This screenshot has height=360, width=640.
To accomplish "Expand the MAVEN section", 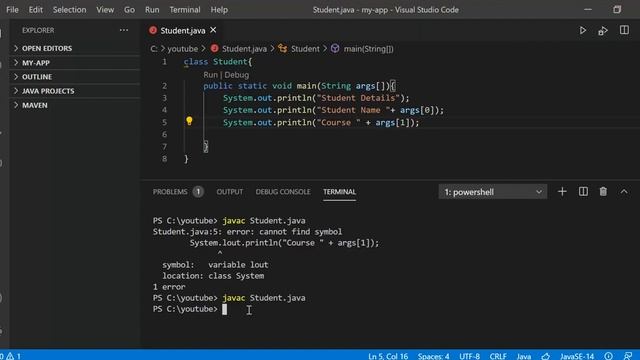I will click(75, 105).
